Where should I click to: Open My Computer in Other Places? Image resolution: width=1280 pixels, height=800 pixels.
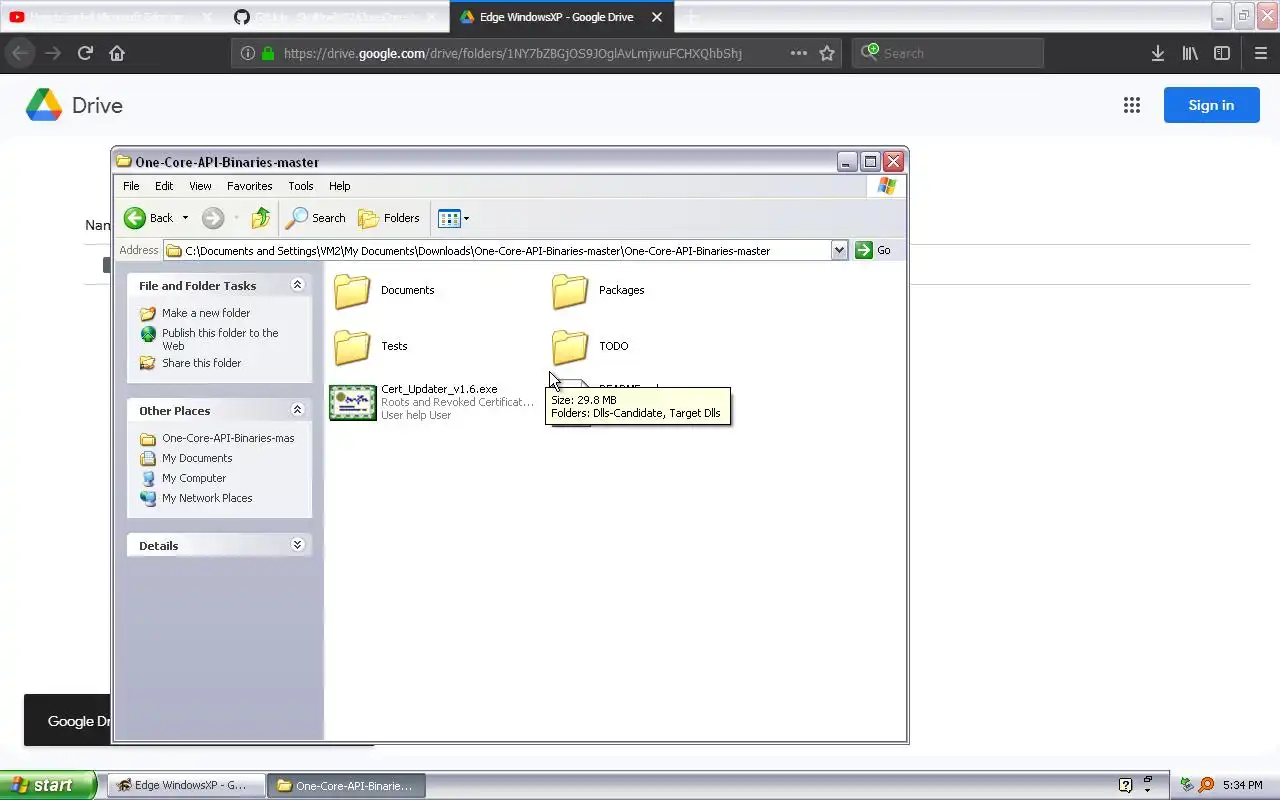[x=194, y=478]
